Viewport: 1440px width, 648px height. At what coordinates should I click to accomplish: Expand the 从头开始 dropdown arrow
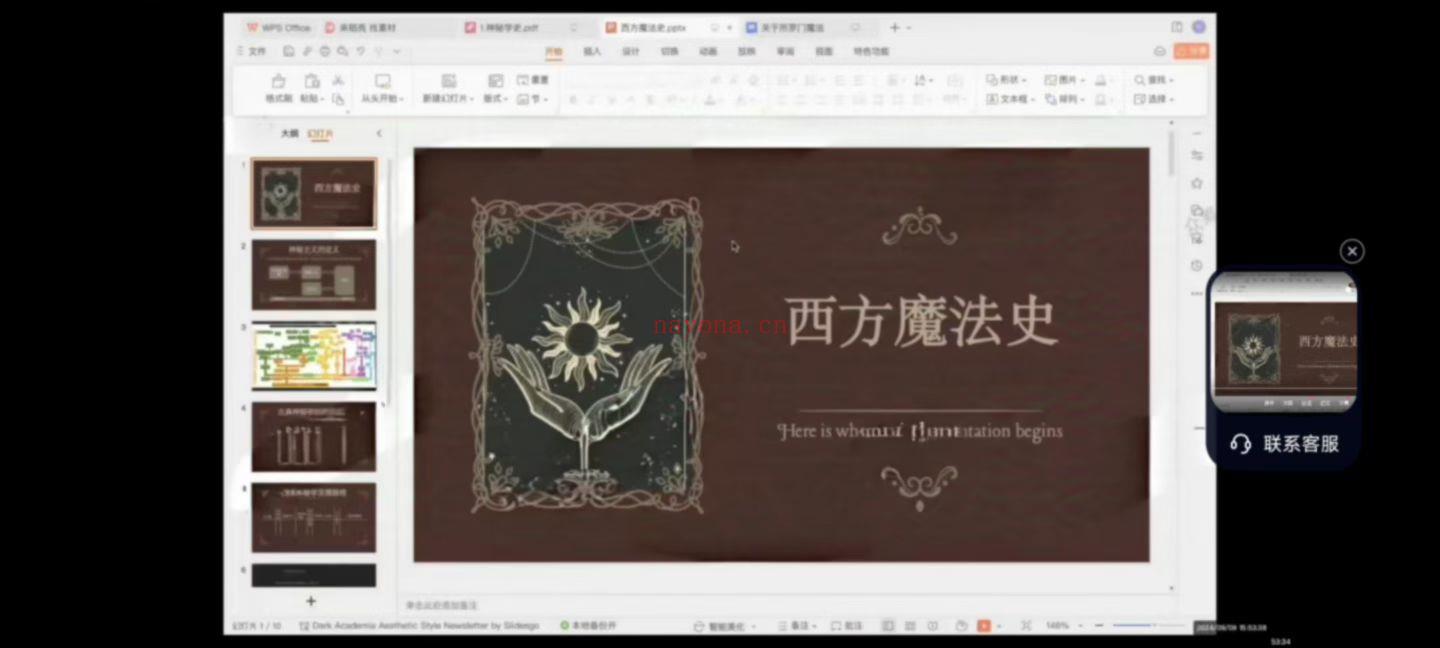(401, 100)
